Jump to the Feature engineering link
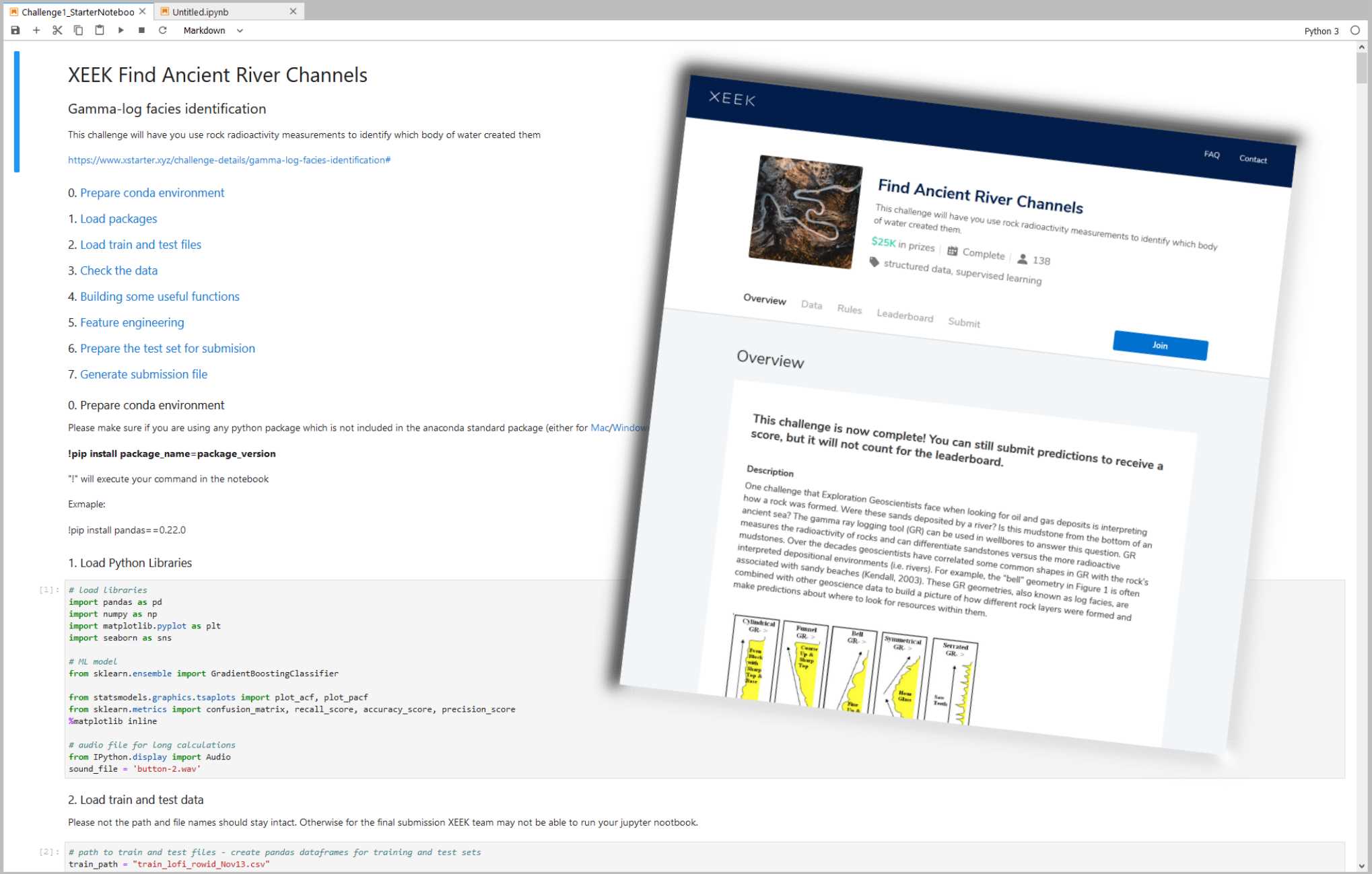Viewport: 1372px width, 874px height. [132, 323]
